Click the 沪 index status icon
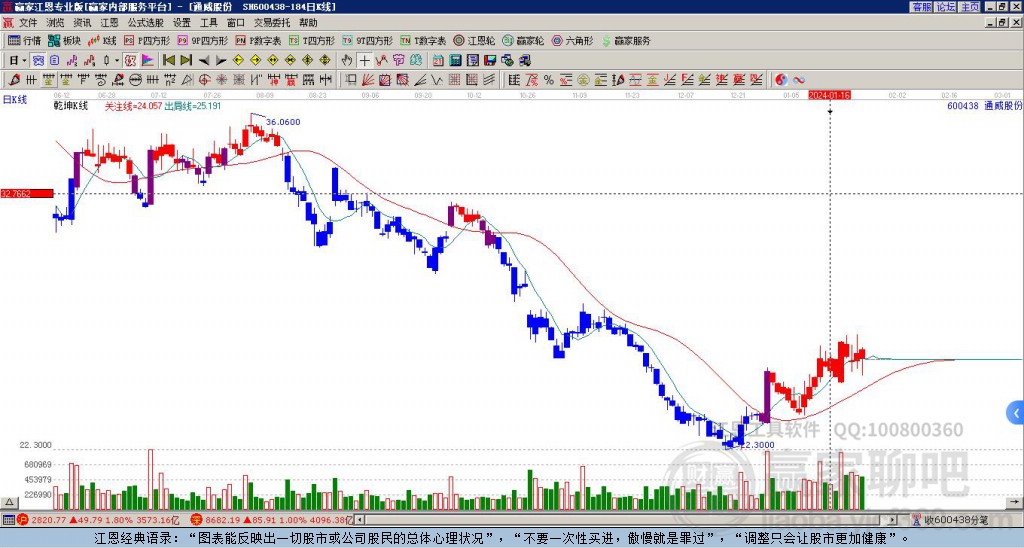Screen dimensions: 1024x548 23,520
